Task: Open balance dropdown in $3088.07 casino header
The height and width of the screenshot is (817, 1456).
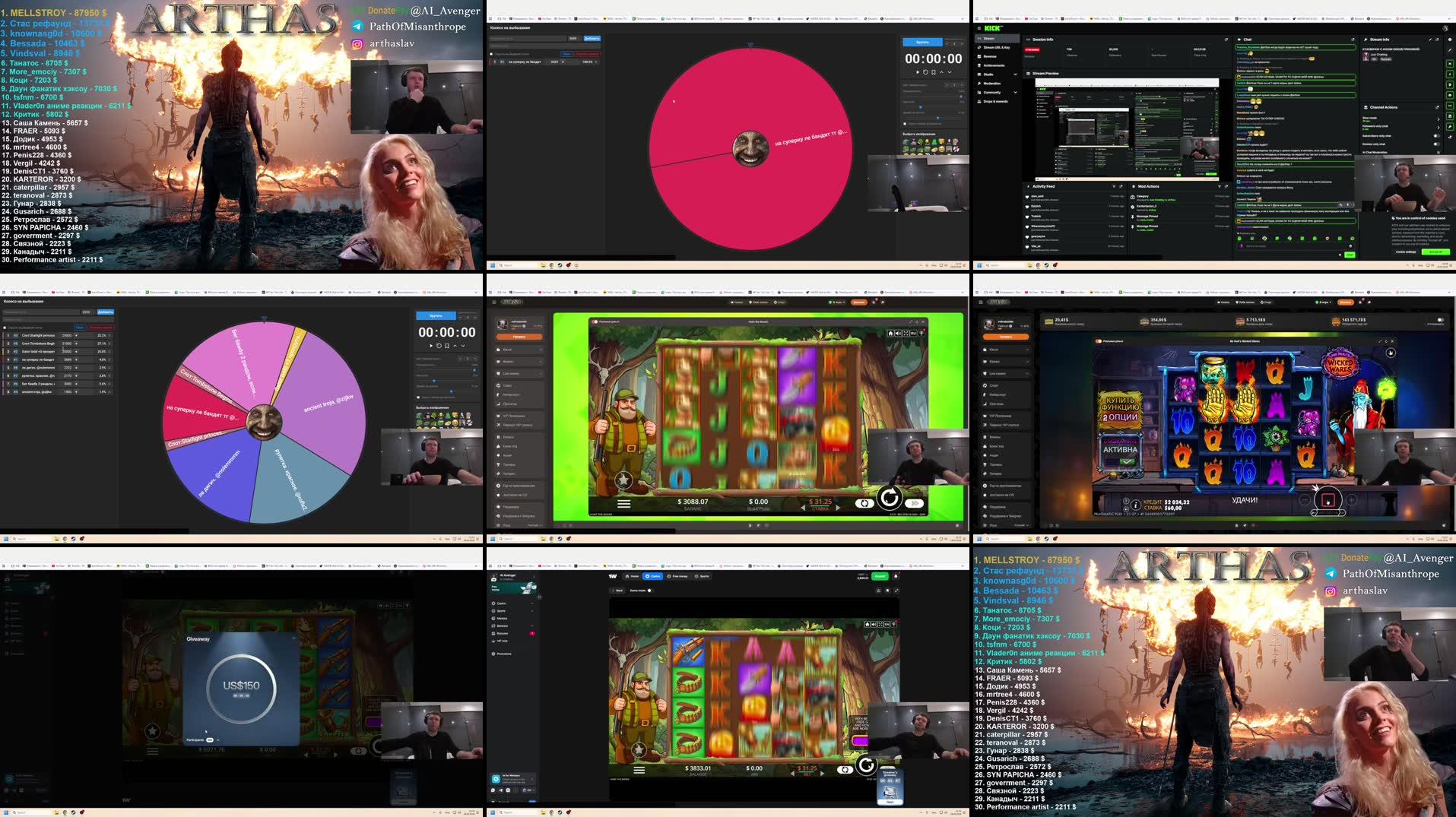Action: tap(837, 302)
